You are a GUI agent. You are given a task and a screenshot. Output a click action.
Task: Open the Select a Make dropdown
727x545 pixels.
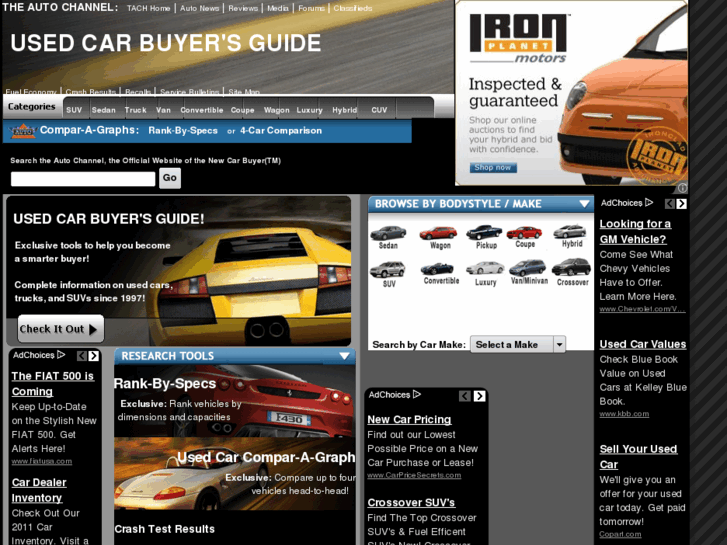[518, 345]
